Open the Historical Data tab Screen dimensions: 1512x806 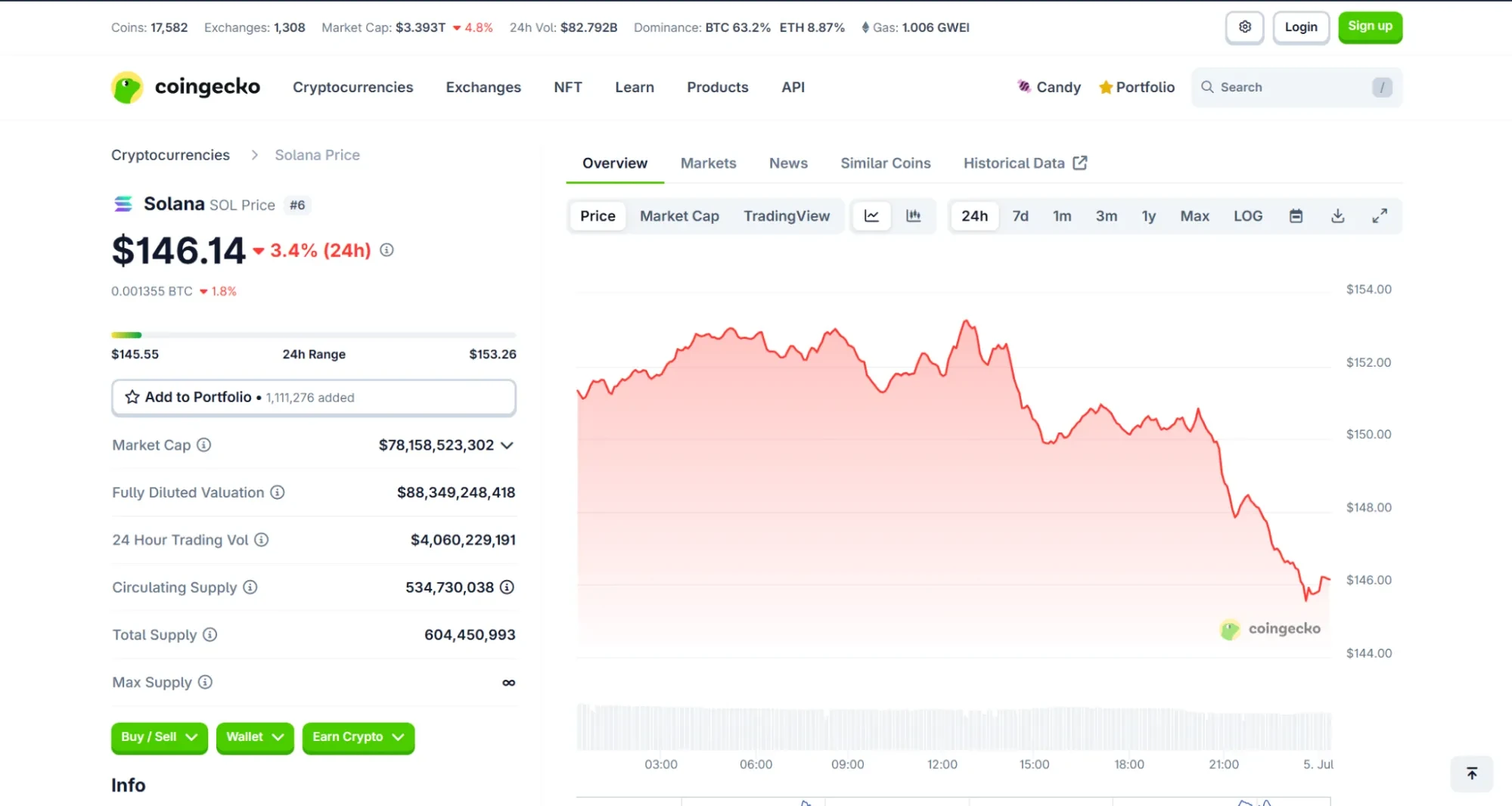click(x=1025, y=163)
